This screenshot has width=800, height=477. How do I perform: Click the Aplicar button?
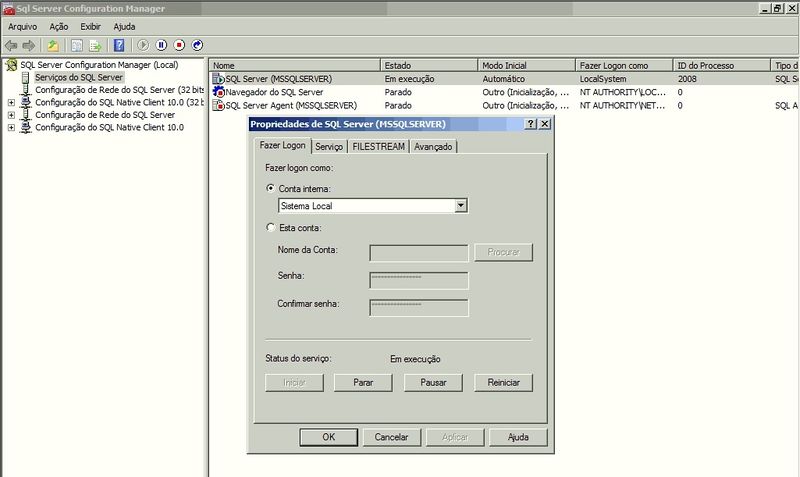pyautogui.click(x=455, y=437)
